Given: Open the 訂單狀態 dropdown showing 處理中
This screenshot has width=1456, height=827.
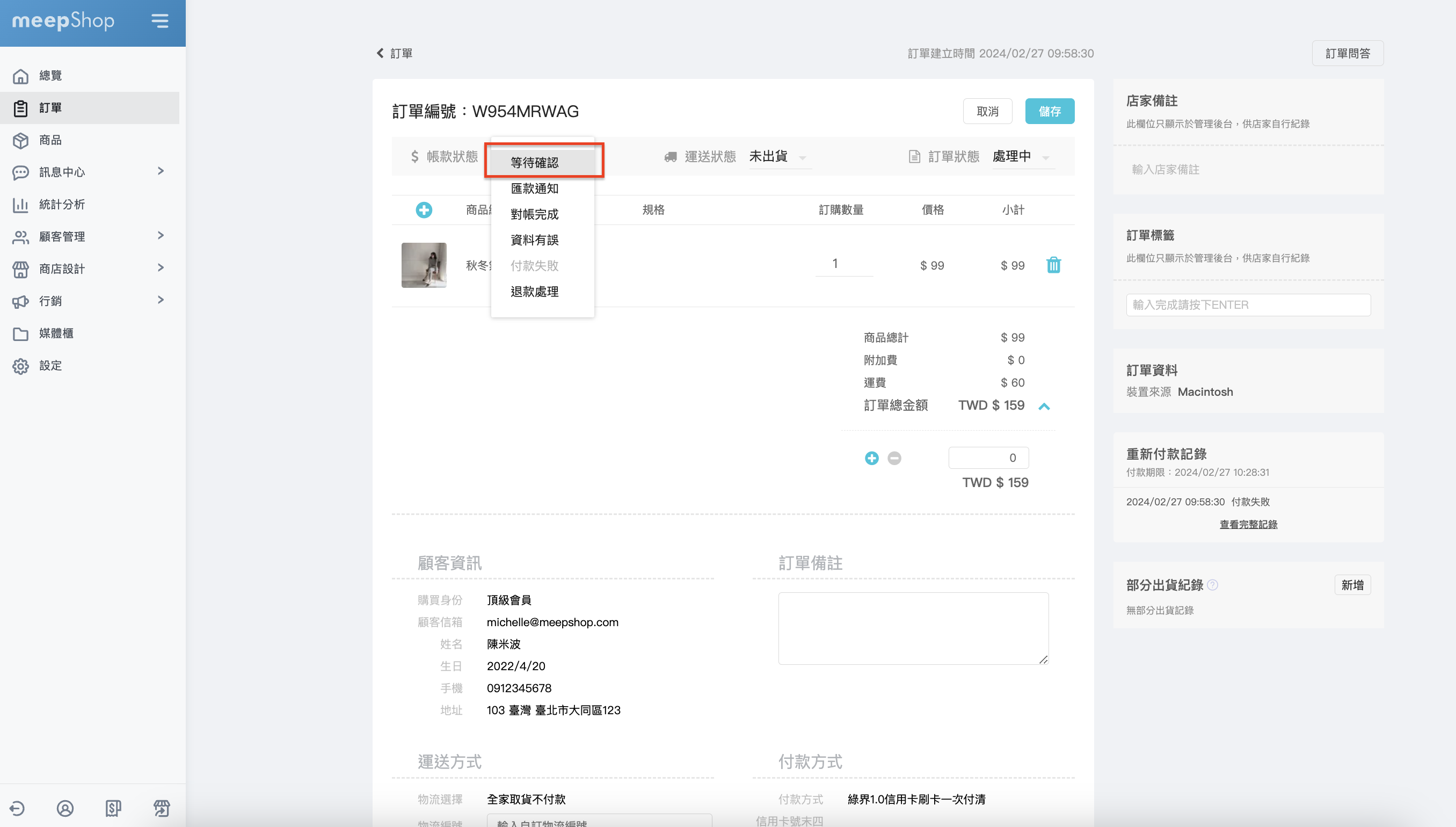Looking at the screenshot, I should coord(1022,157).
